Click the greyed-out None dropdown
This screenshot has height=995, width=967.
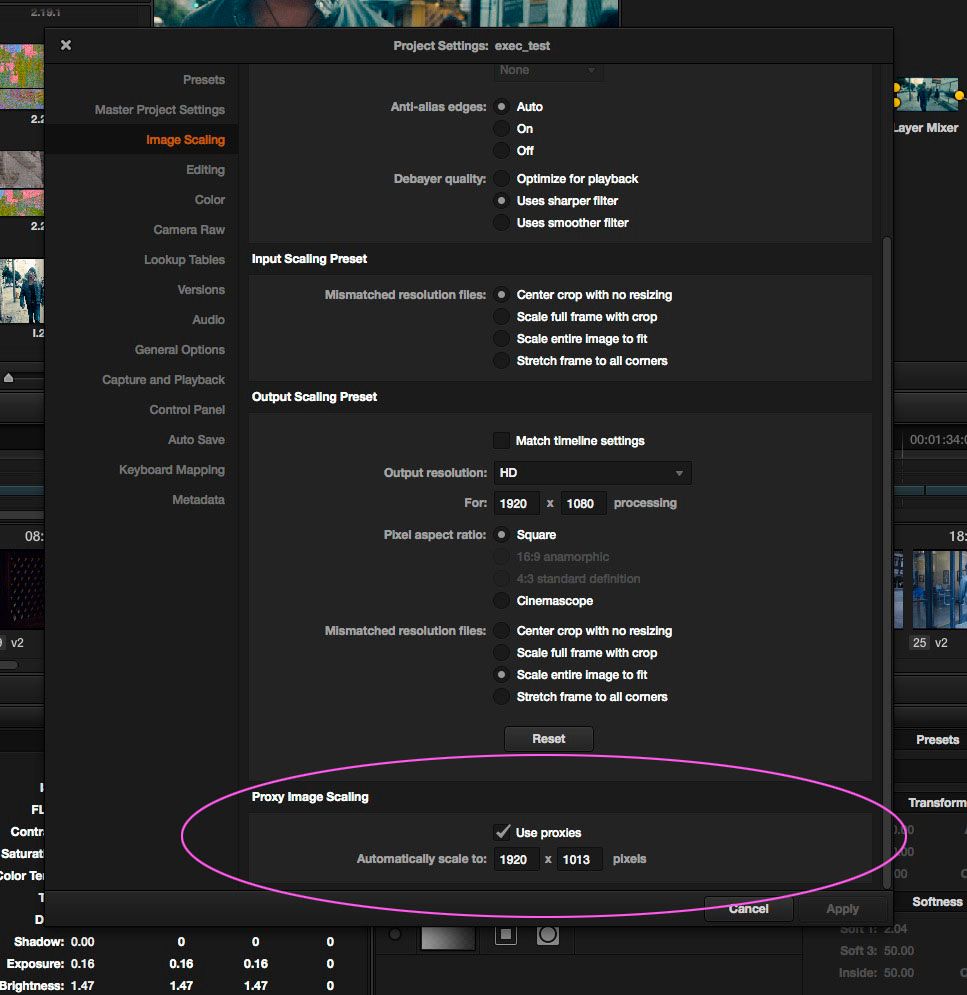[x=548, y=70]
